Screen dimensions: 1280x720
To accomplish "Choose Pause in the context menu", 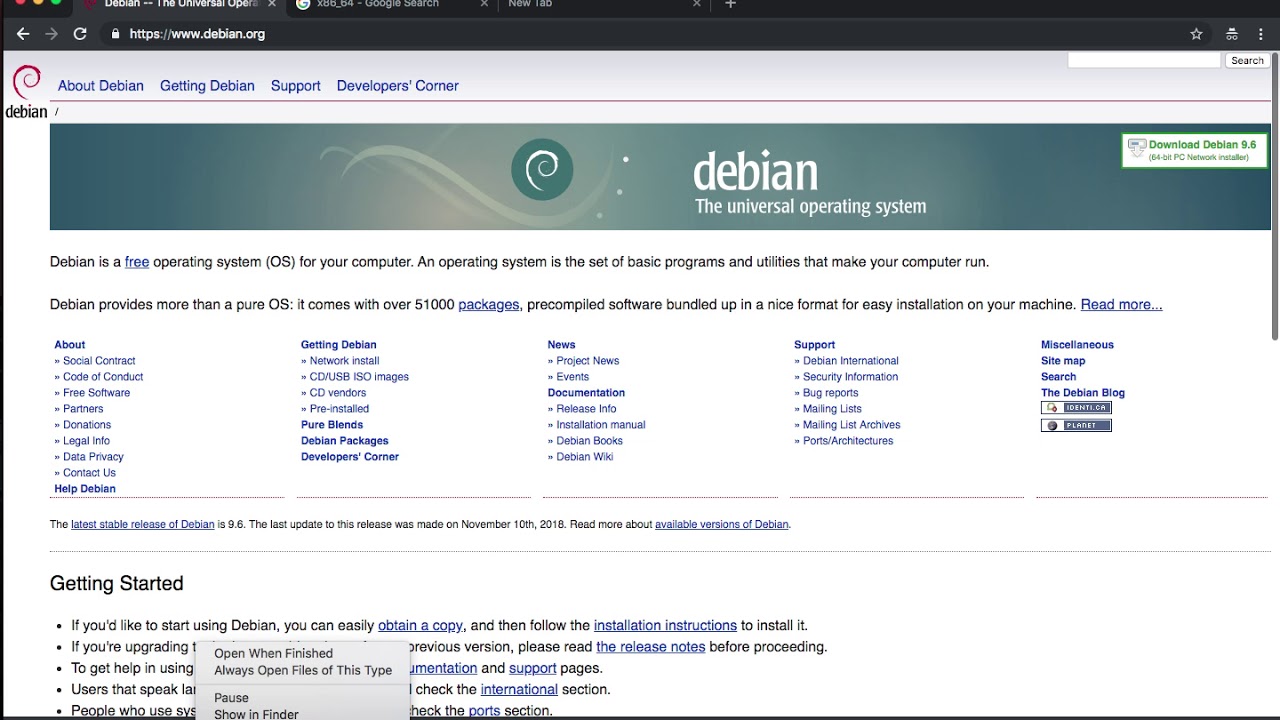I will coord(302,697).
